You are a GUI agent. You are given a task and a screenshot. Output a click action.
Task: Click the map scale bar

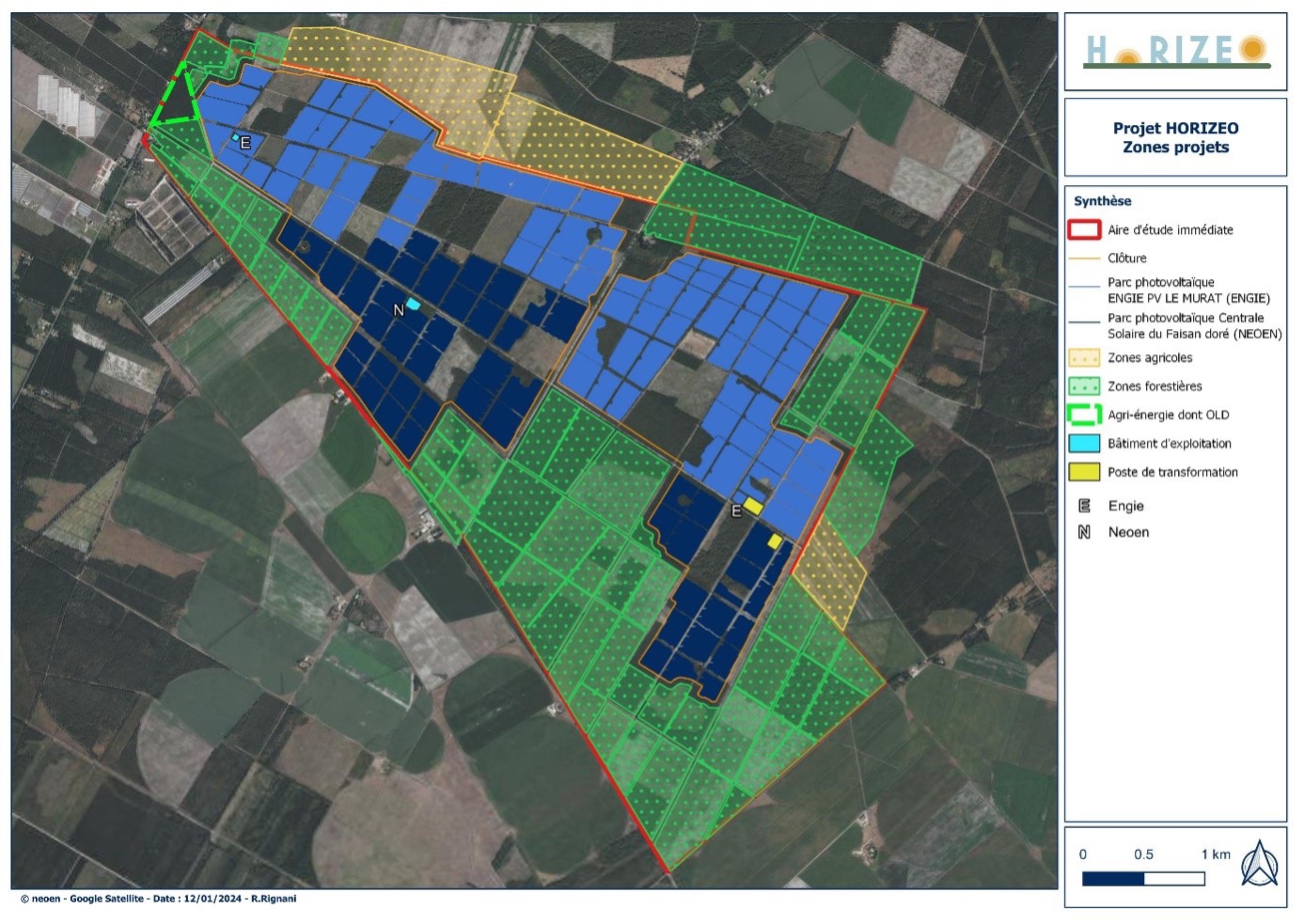[x=1142, y=879]
